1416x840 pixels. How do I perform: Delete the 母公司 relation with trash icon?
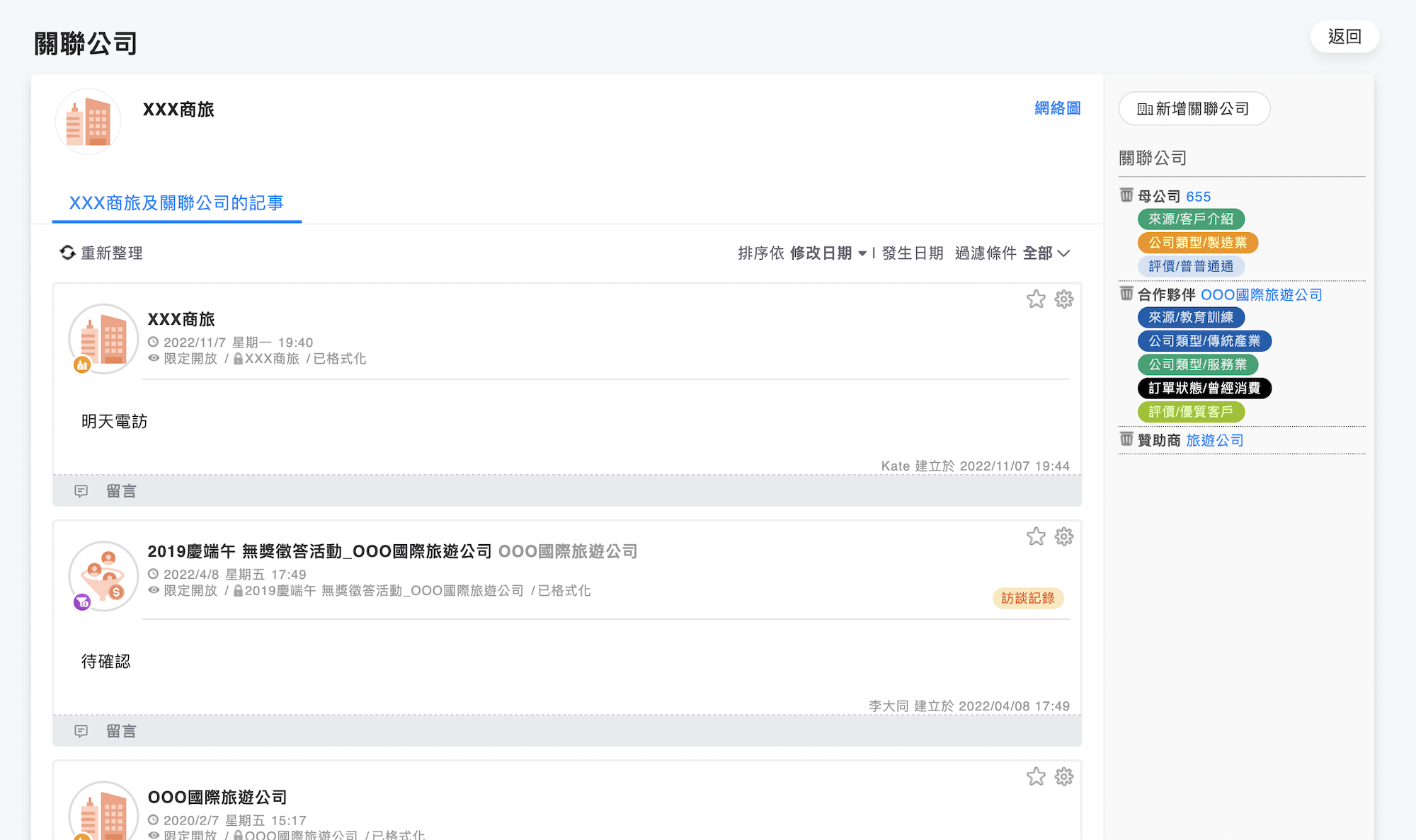point(1126,195)
